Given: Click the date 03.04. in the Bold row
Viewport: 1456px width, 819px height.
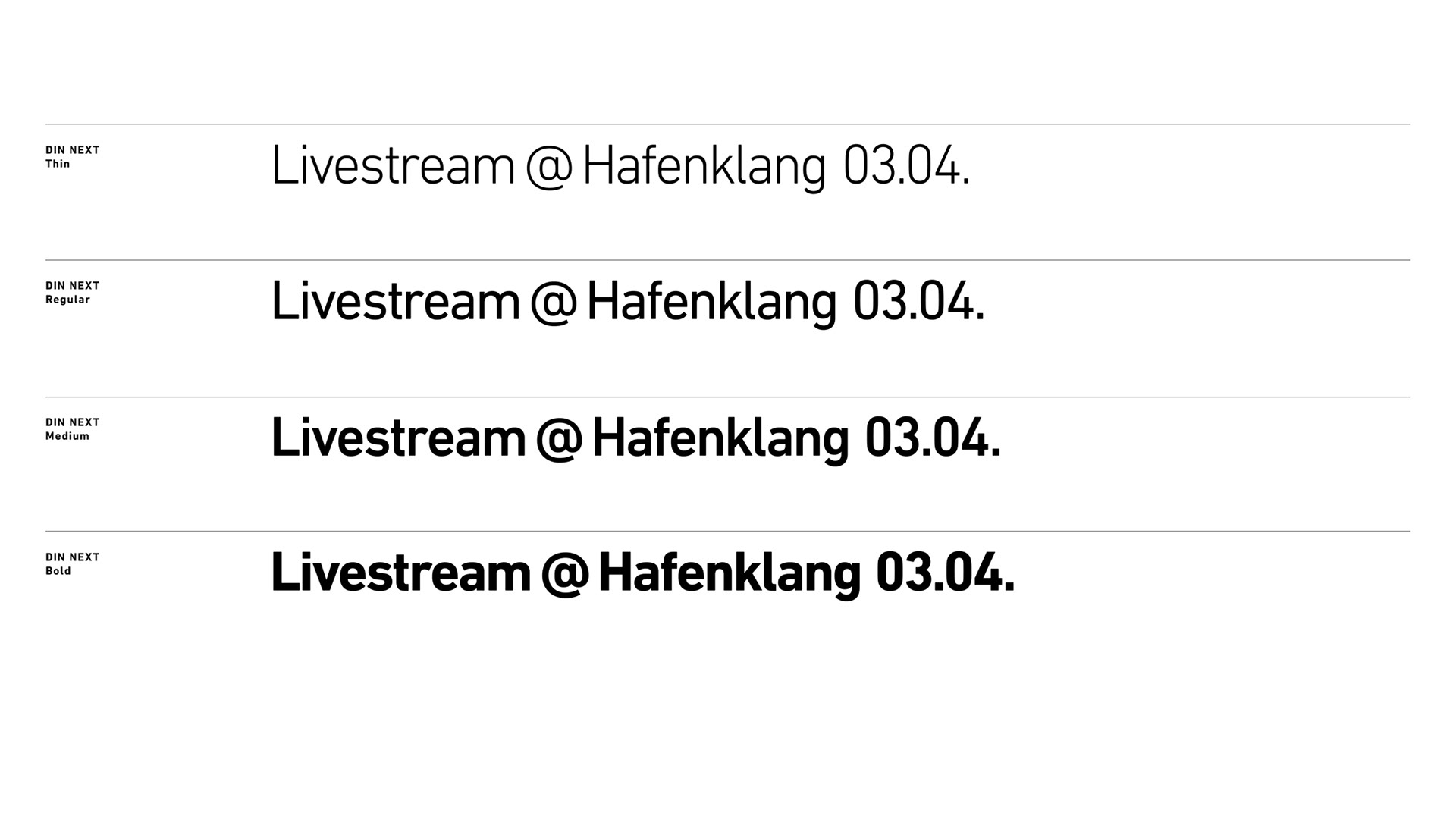Looking at the screenshot, I should tap(945, 573).
